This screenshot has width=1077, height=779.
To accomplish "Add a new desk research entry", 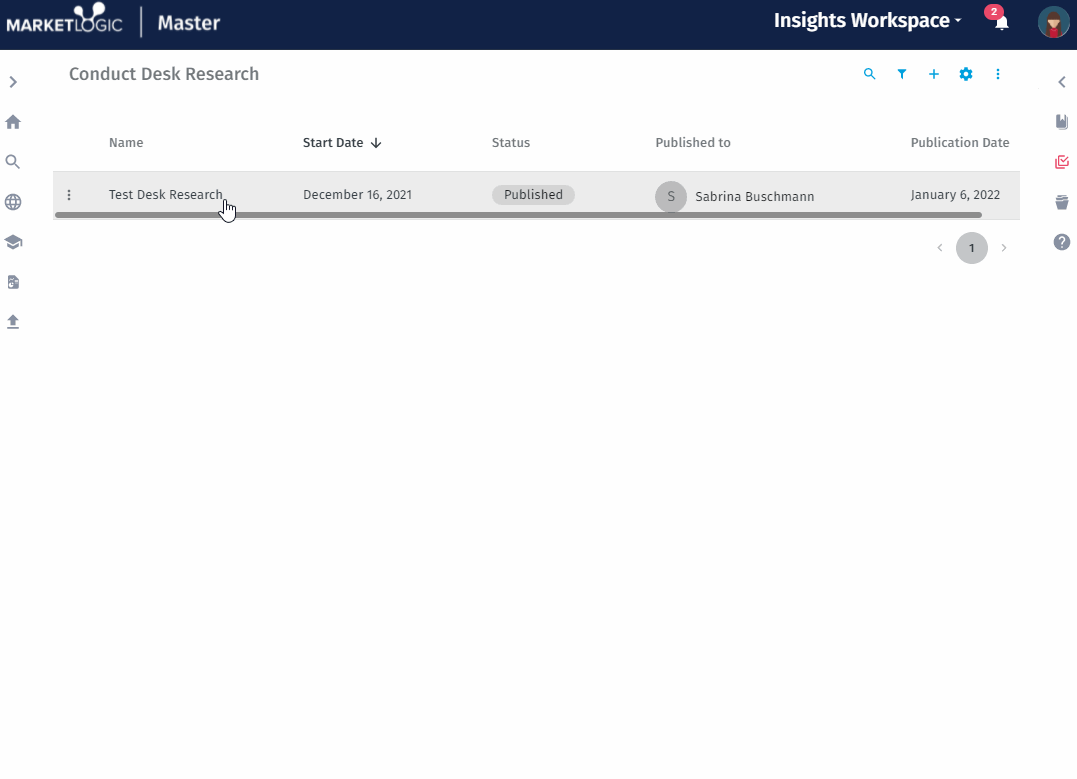I will (x=933, y=74).
